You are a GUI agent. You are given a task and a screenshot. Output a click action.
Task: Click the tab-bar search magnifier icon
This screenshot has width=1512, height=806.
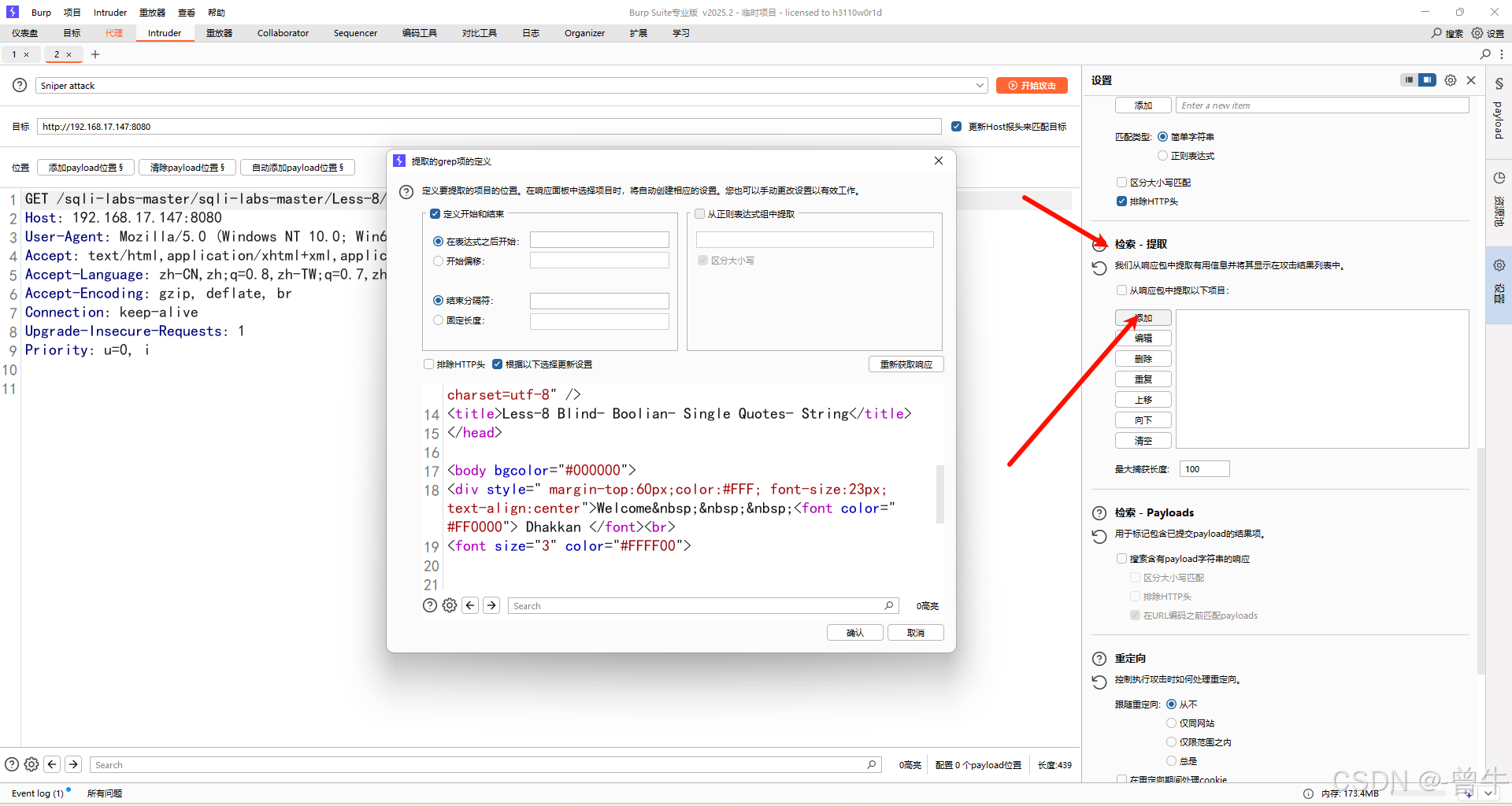click(x=1485, y=54)
